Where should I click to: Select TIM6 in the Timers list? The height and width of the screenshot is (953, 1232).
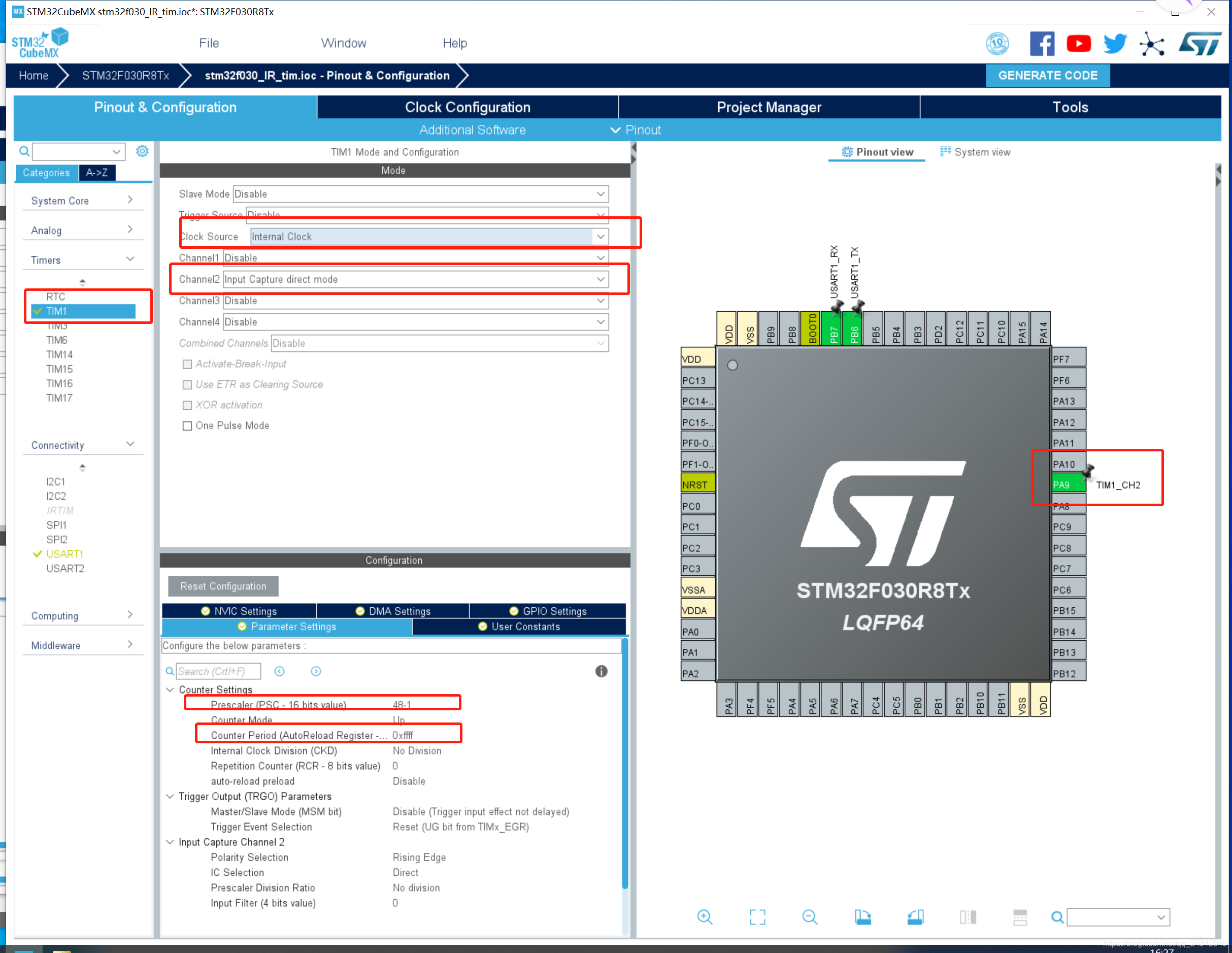(x=56, y=340)
